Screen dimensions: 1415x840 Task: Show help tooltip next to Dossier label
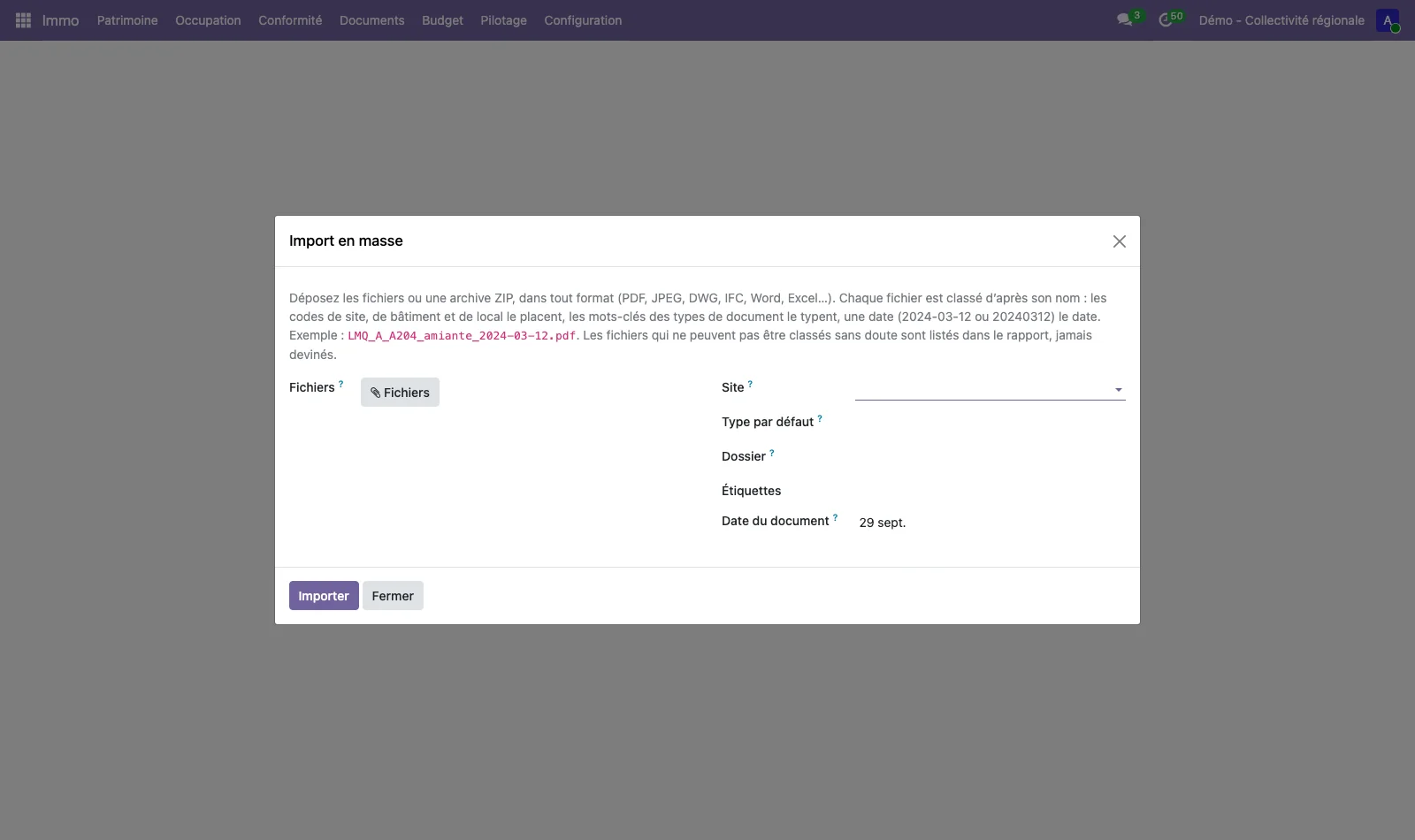pyautogui.click(x=772, y=453)
